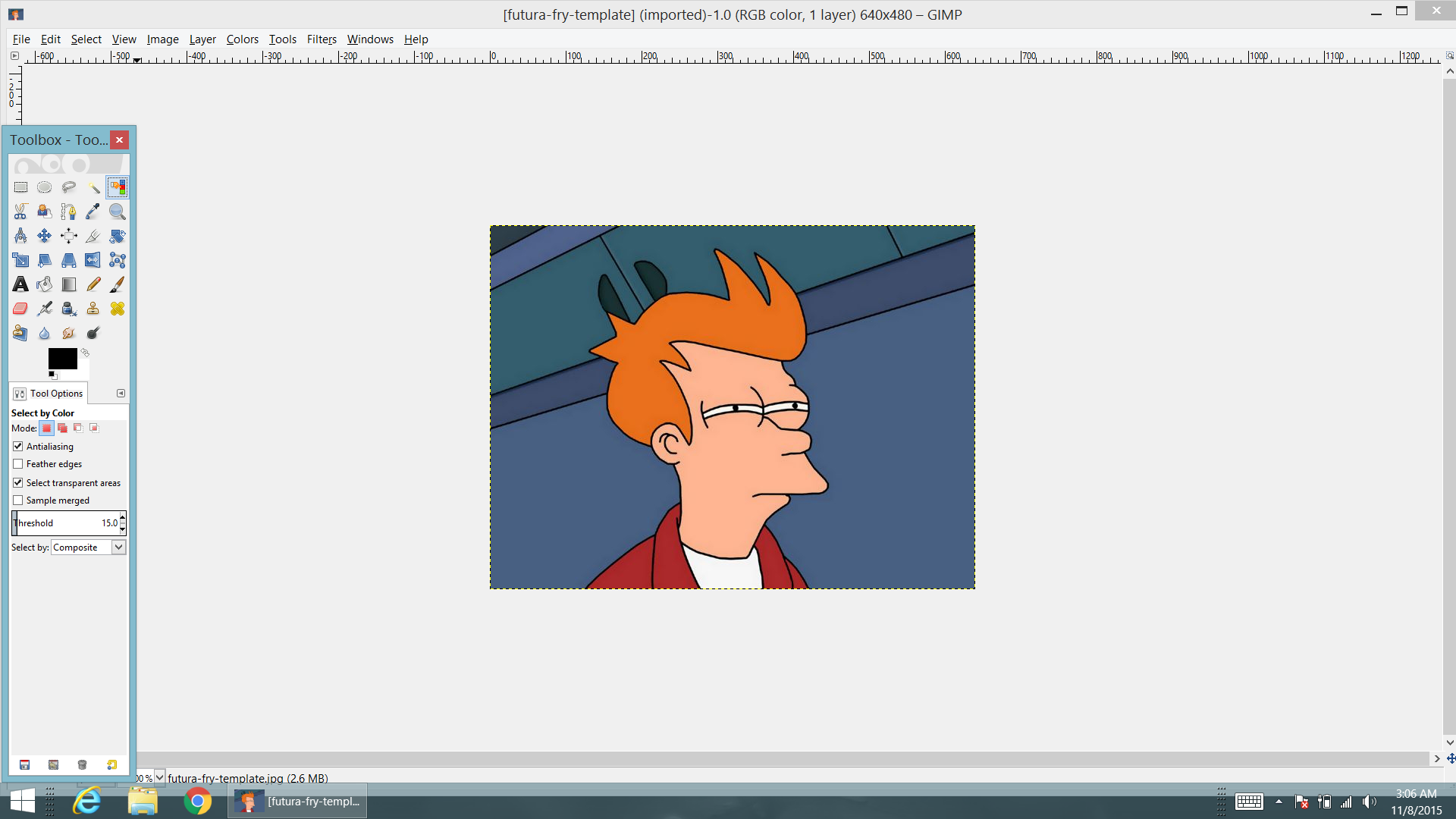The height and width of the screenshot is (819, 1456).
Task: Select the Flip tool
Action: click(x=93, y=260)
